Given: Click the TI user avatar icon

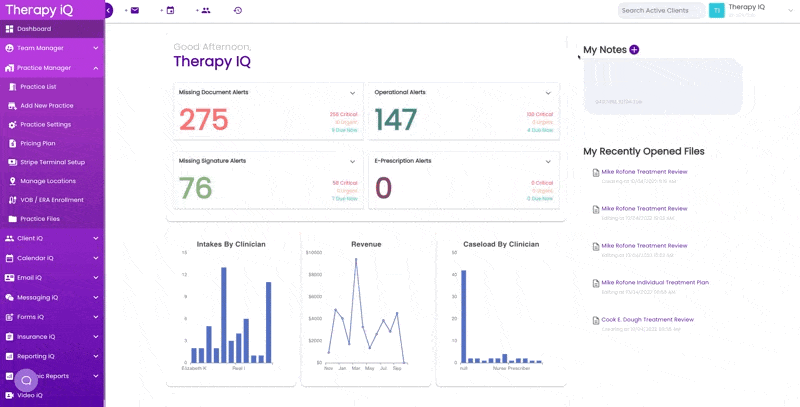Looking at the screenshot, I should [x=717, y=10].
